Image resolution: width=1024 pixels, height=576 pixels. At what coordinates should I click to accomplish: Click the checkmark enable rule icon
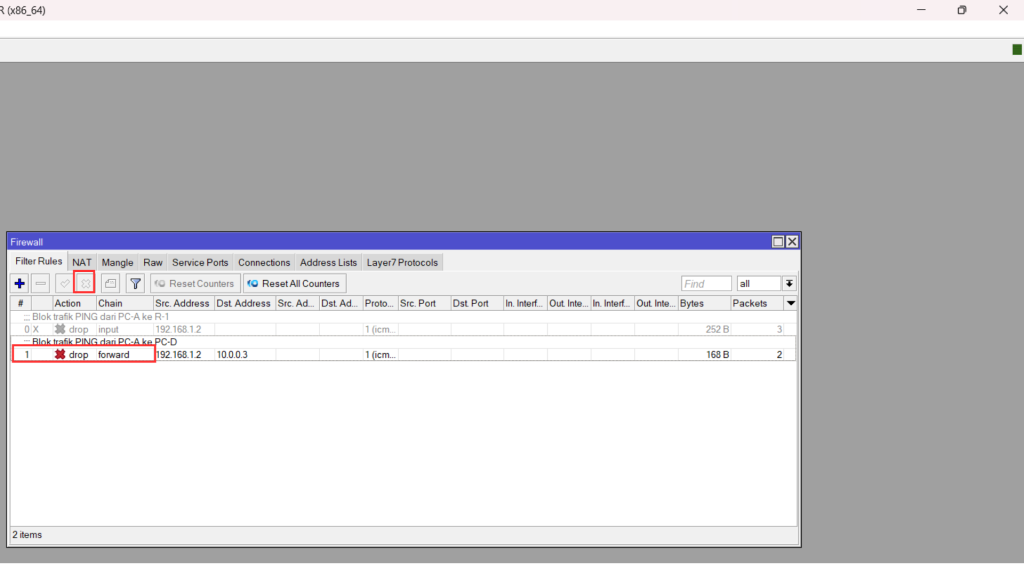[x=64, y=284]
